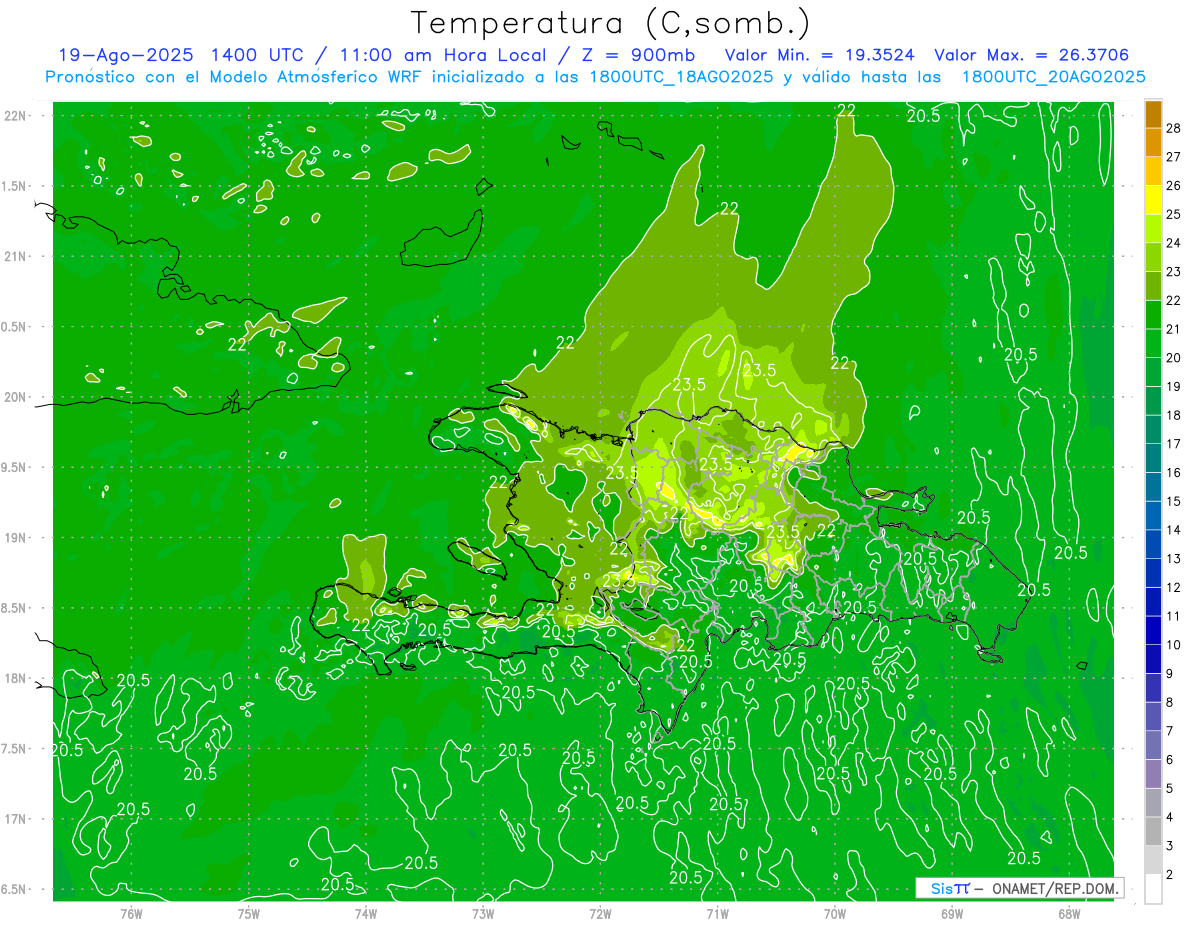1200x927 pixels.
Task: Pick the legend swatch between 24 and 25
Action: pyautogui.click(x=1153, y=229)
